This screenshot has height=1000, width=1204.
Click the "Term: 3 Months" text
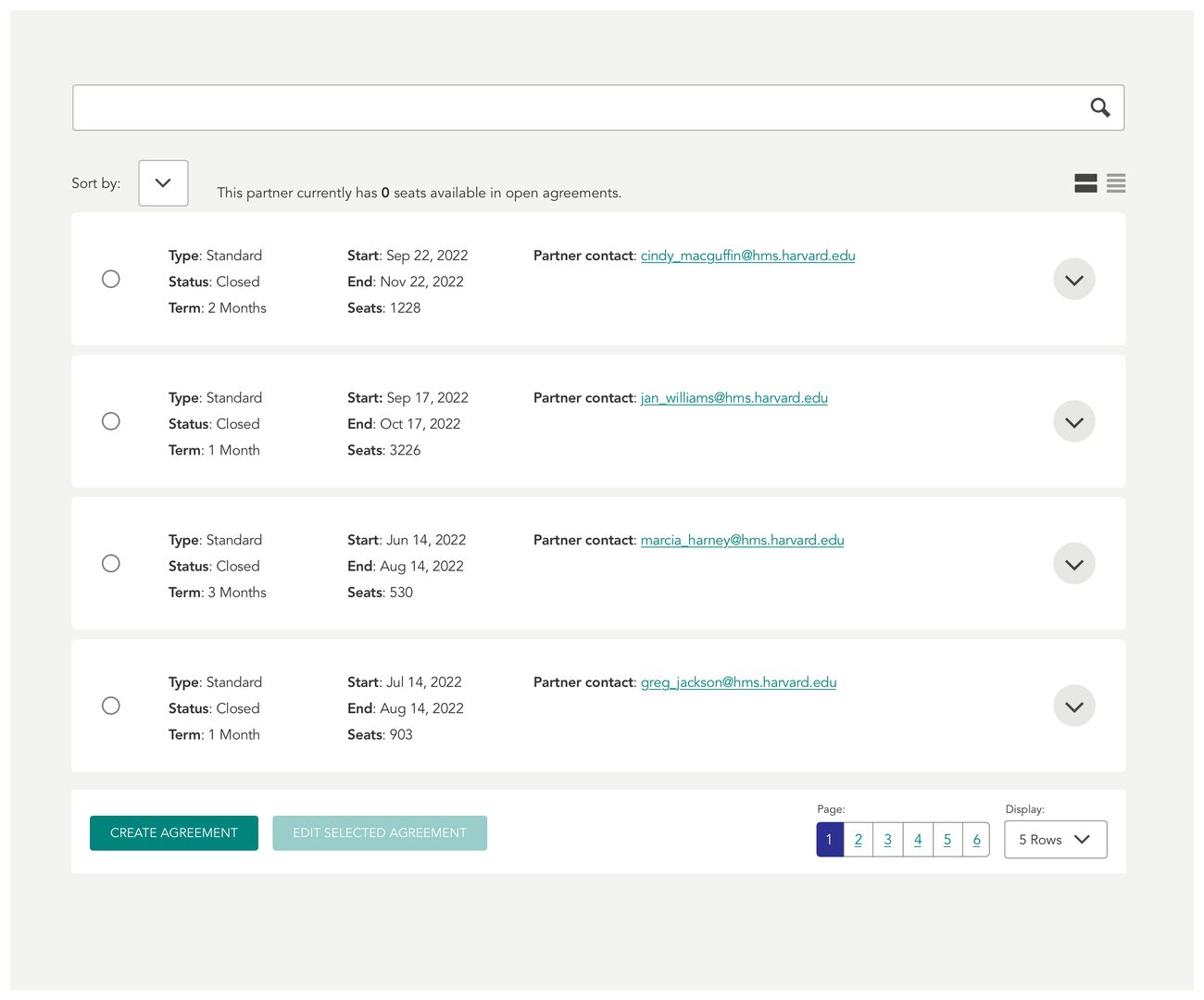pyautogui.click(x=218, y=593)
